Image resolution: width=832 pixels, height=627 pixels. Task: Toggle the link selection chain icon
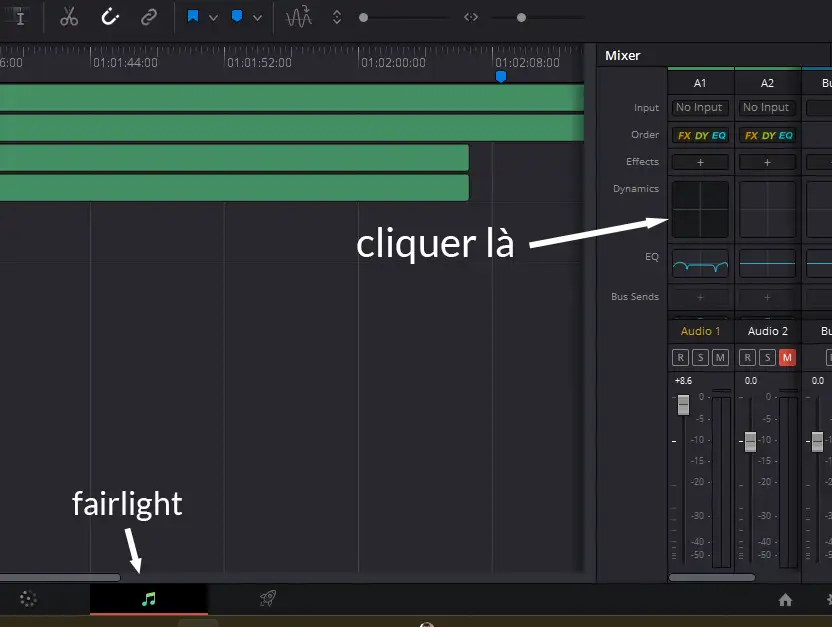tap(149, 17)
